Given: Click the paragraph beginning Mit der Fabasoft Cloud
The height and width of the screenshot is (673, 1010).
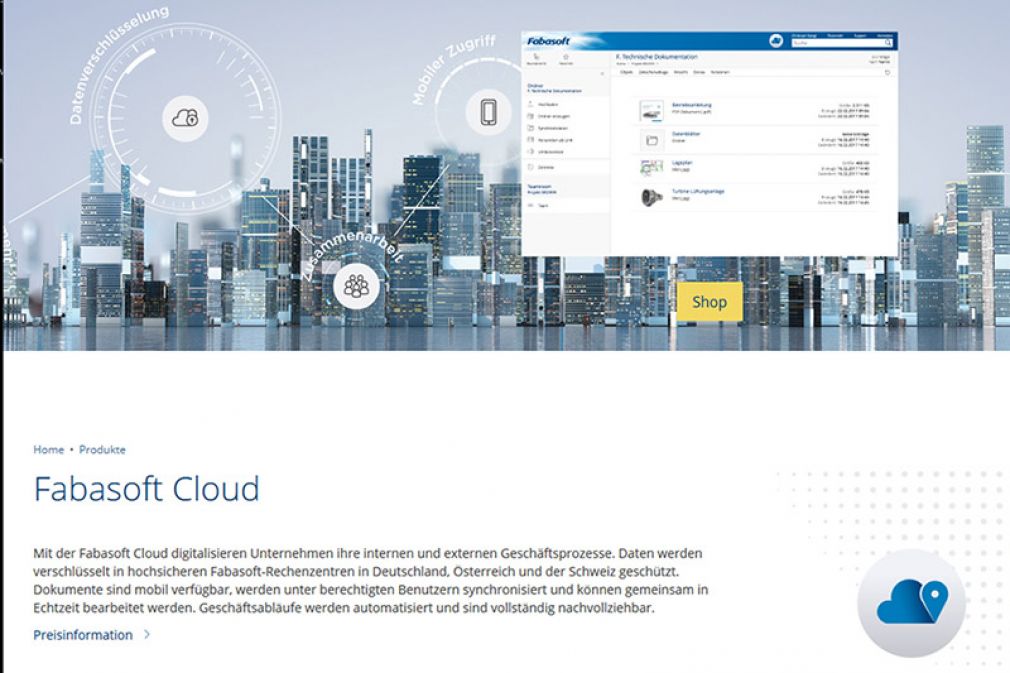Looking at the screenshot, I should pos(371,580).
